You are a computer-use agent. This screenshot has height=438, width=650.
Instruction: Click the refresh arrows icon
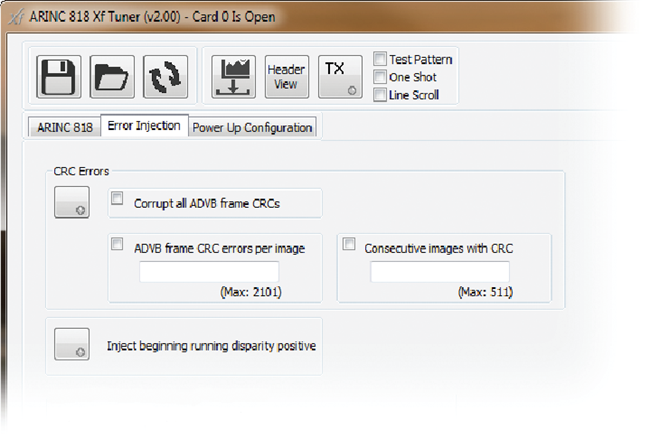(166, 77)
